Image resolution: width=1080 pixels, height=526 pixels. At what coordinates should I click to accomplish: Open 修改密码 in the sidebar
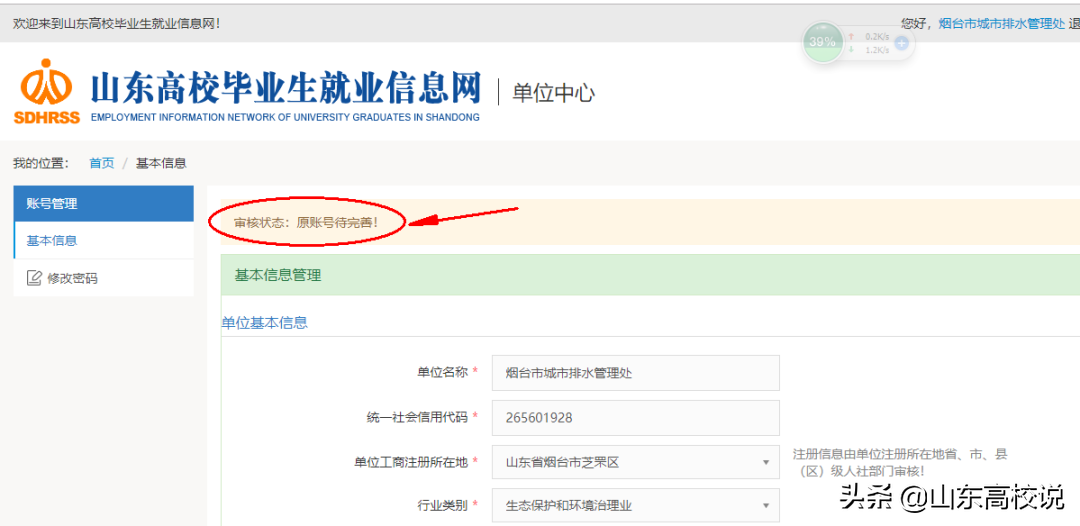click(x=103, y=278)
